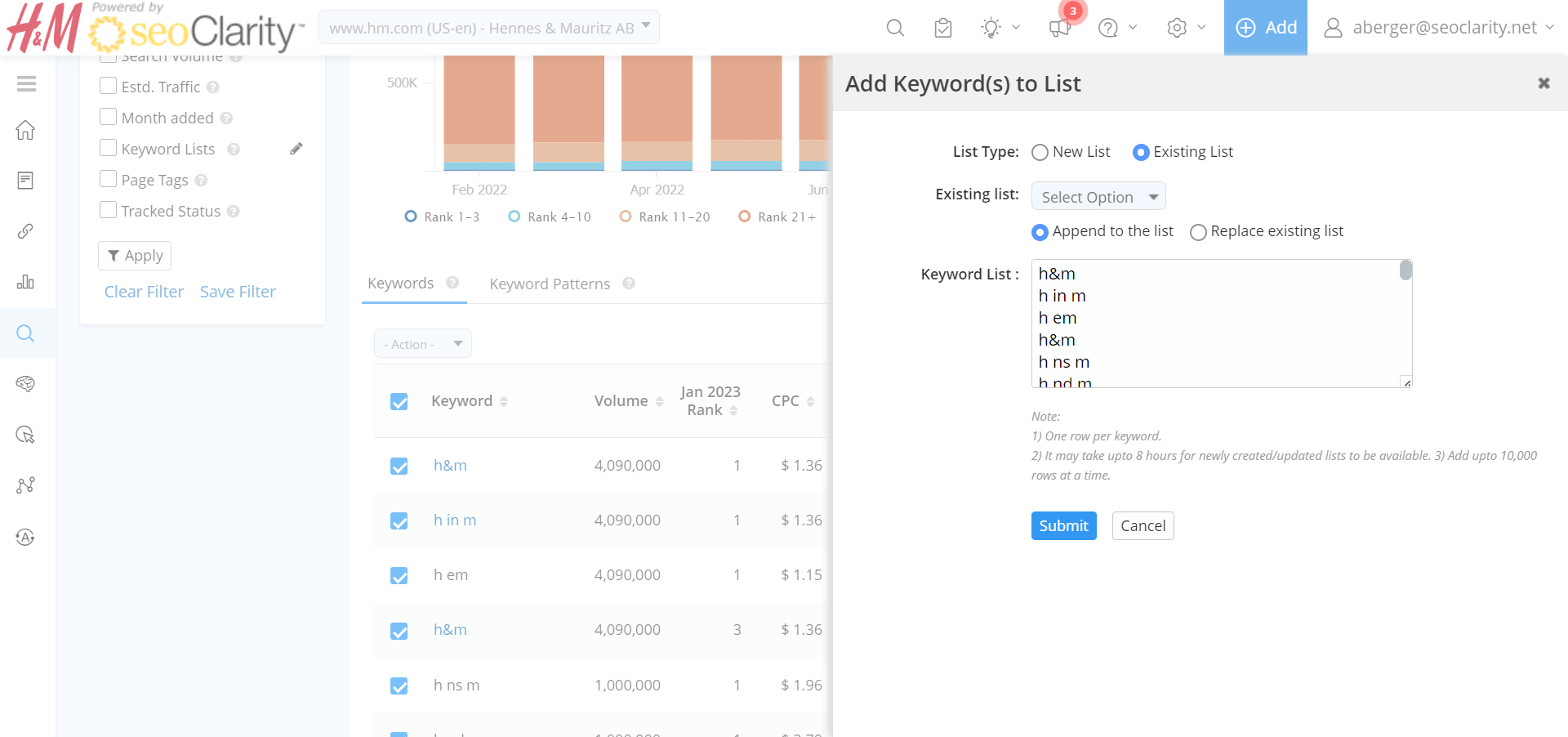Choose Replace existing list option
The image size is (1568, 737).
pos(1198,233)
